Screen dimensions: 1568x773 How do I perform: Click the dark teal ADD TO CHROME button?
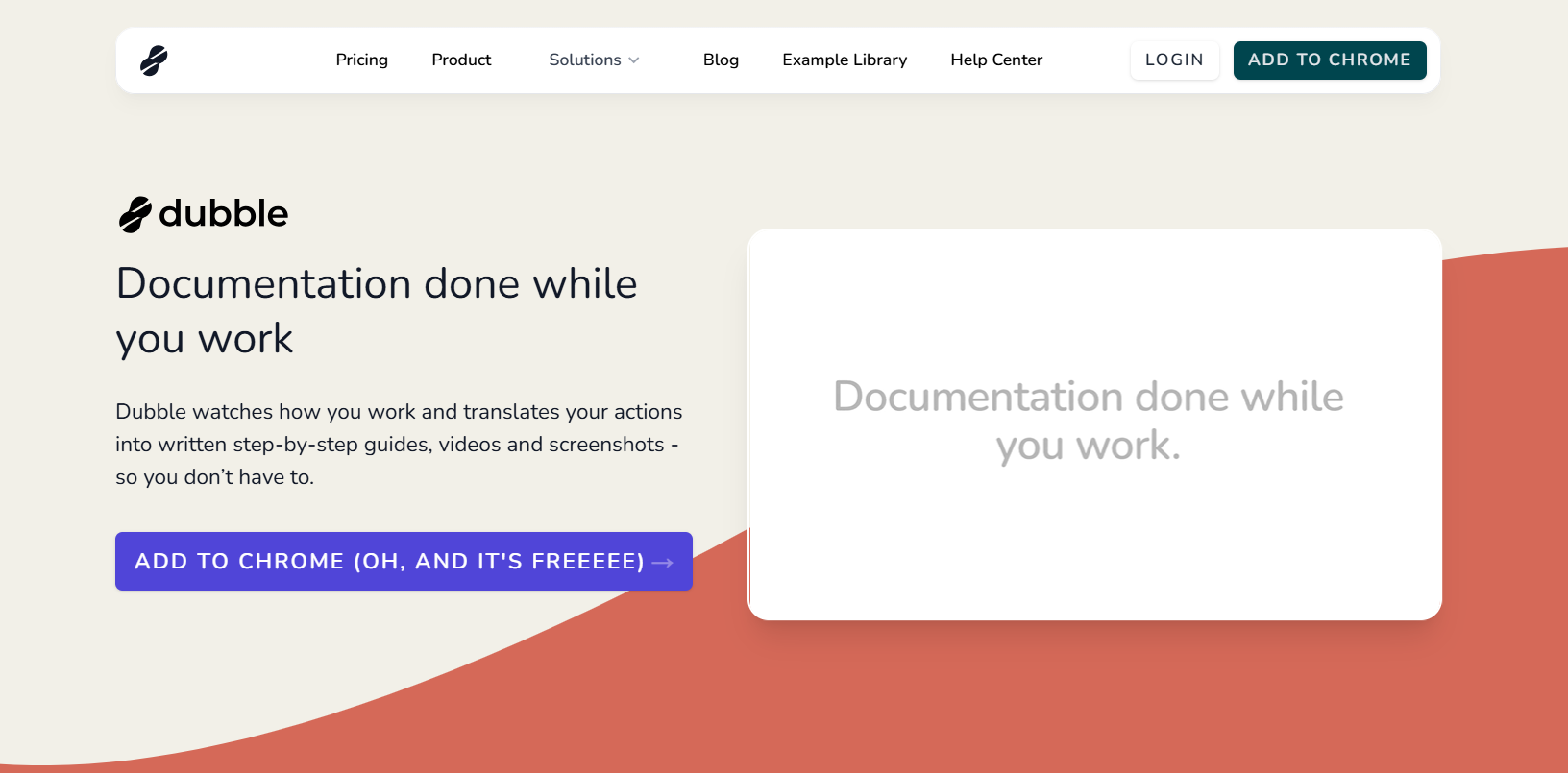(x=1330, y=60)
